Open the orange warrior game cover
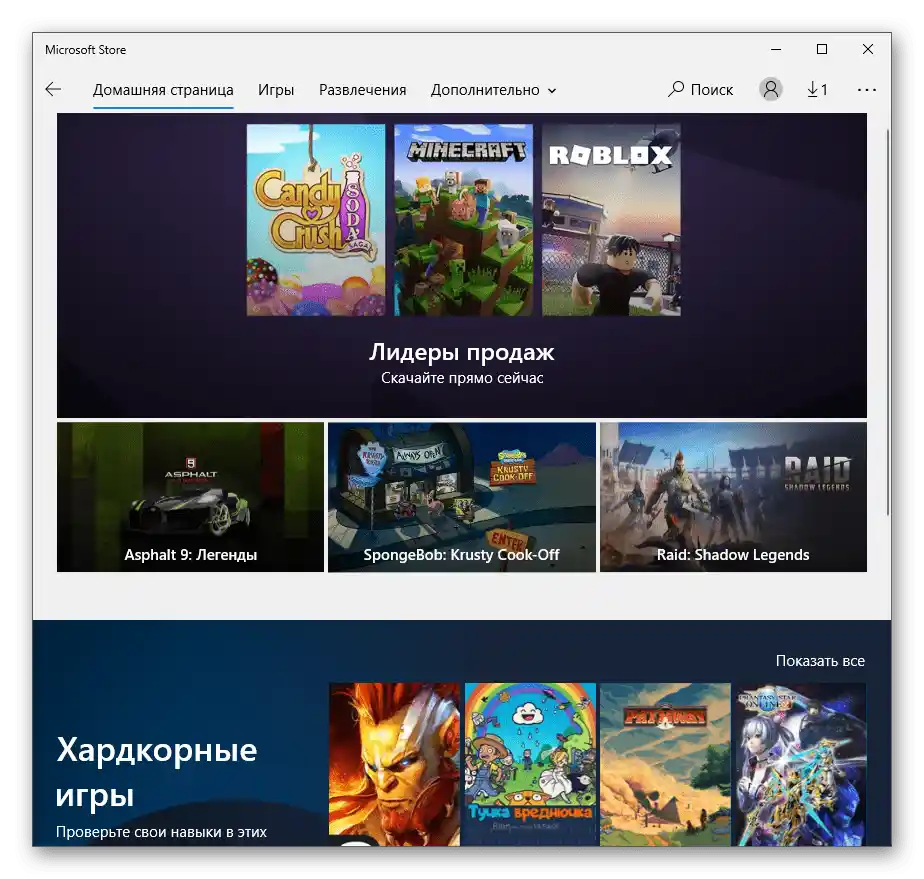This screenshot has height=879, width=924. tap(394, 765)
